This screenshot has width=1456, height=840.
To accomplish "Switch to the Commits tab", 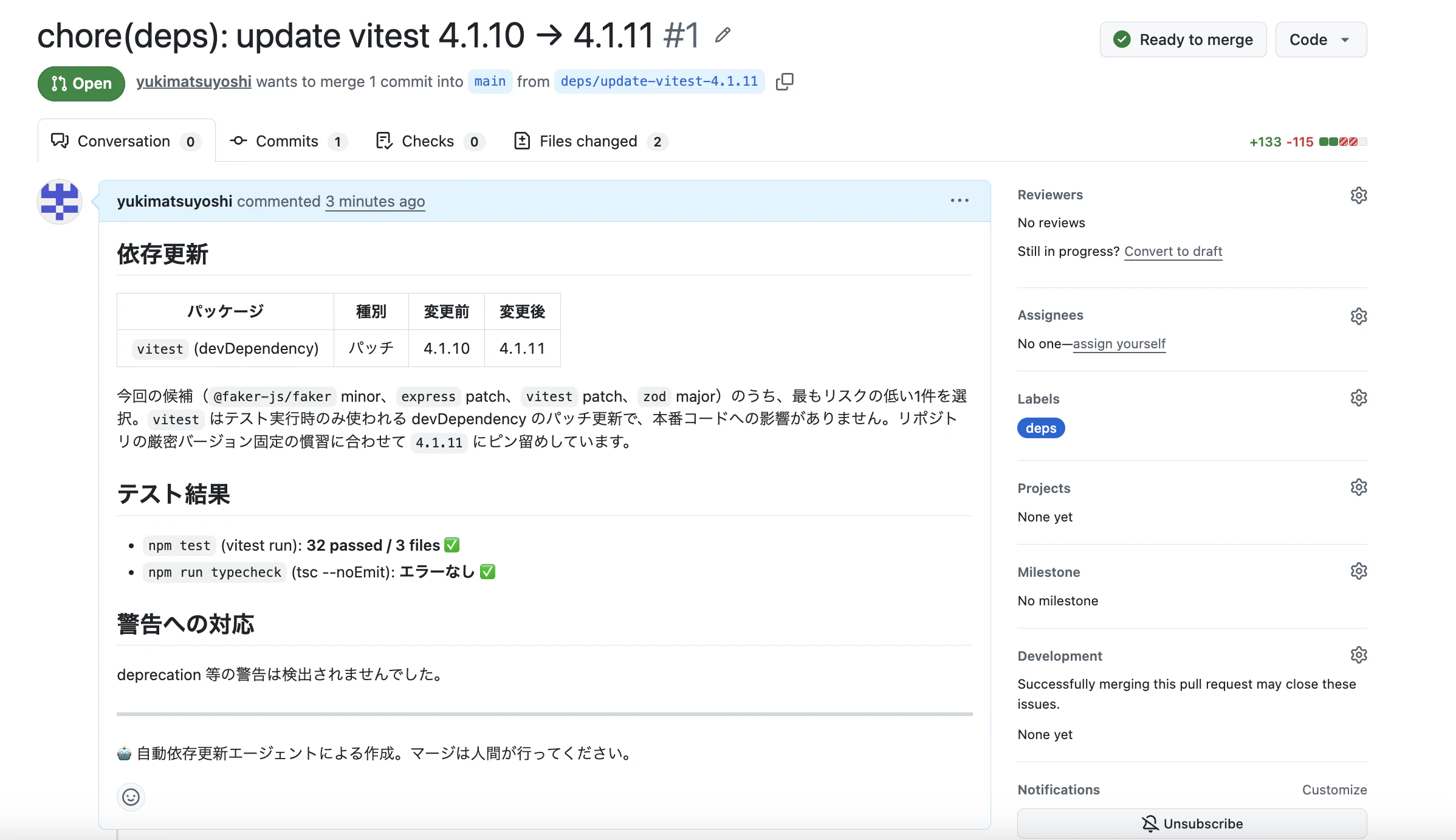I will (x=288, y=141).
